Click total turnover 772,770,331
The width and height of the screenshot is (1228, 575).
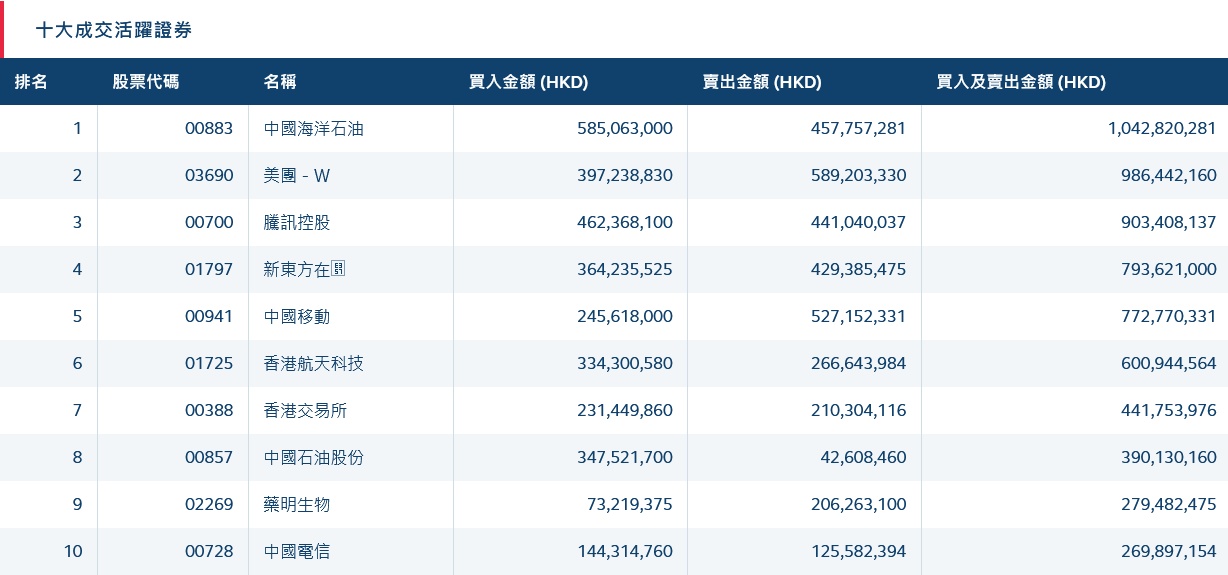[1169, 316]
